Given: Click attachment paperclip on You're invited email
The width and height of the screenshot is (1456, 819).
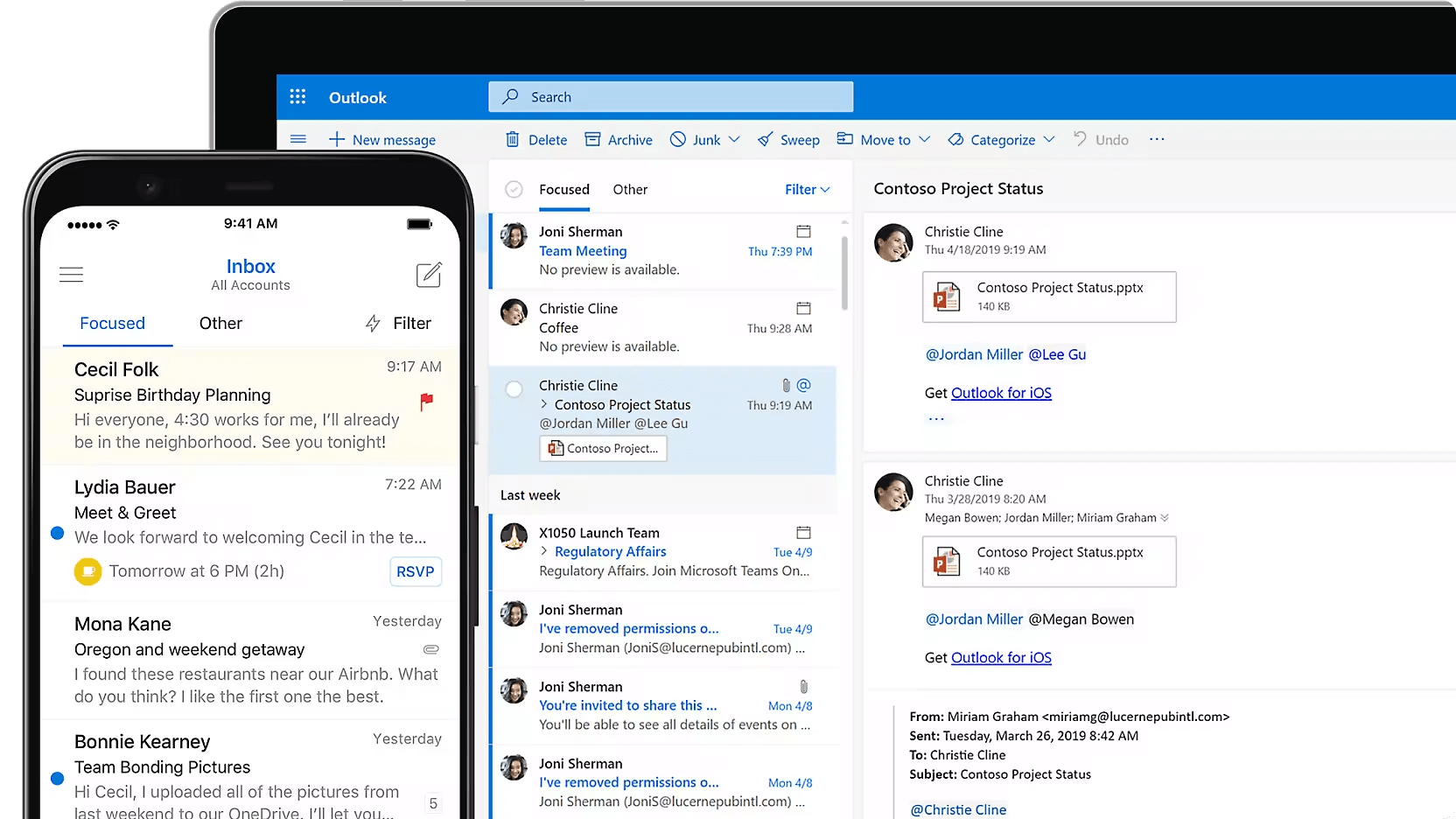Looking at the screenshot, I should pyautogui.click(x=803, y=687).
